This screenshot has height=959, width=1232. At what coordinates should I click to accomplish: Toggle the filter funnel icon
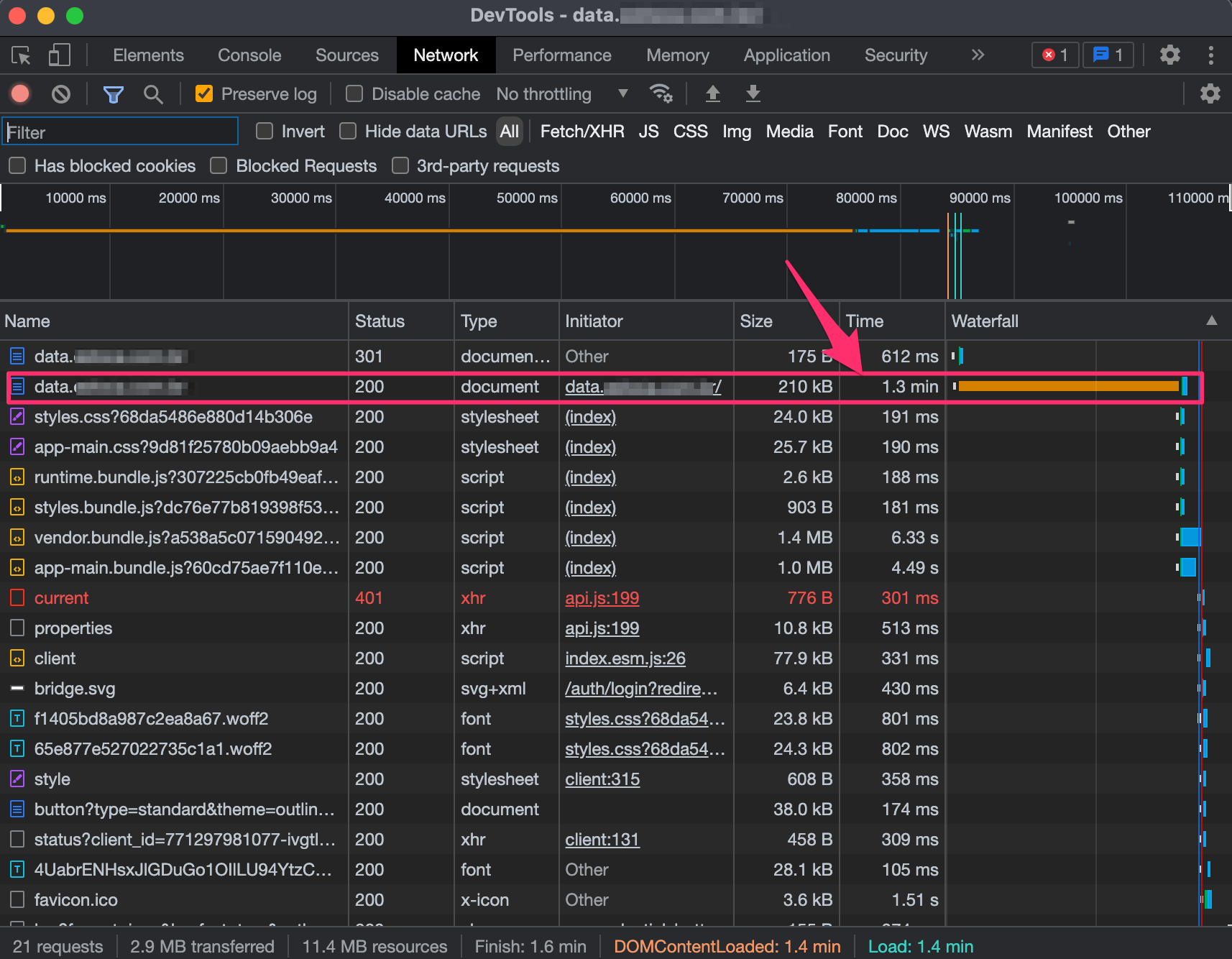click(113, 94)
